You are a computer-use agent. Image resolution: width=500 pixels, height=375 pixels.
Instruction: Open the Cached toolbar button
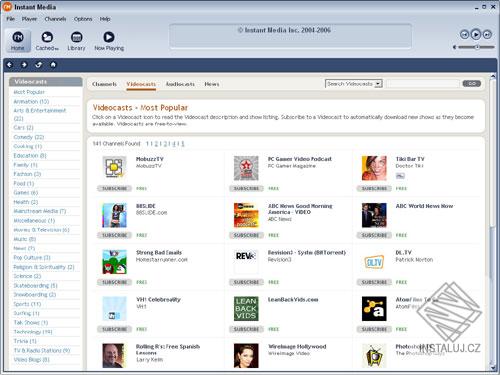pos(47,41)
